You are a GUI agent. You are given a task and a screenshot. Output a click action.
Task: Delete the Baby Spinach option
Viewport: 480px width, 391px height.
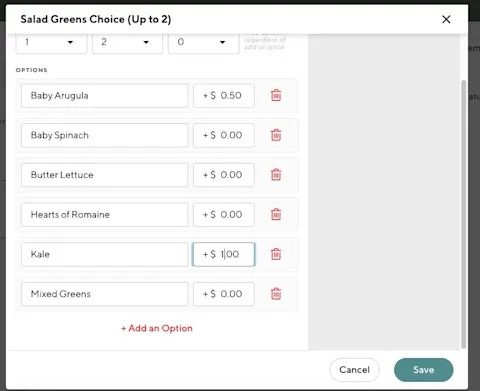click(x=276, y=135)
